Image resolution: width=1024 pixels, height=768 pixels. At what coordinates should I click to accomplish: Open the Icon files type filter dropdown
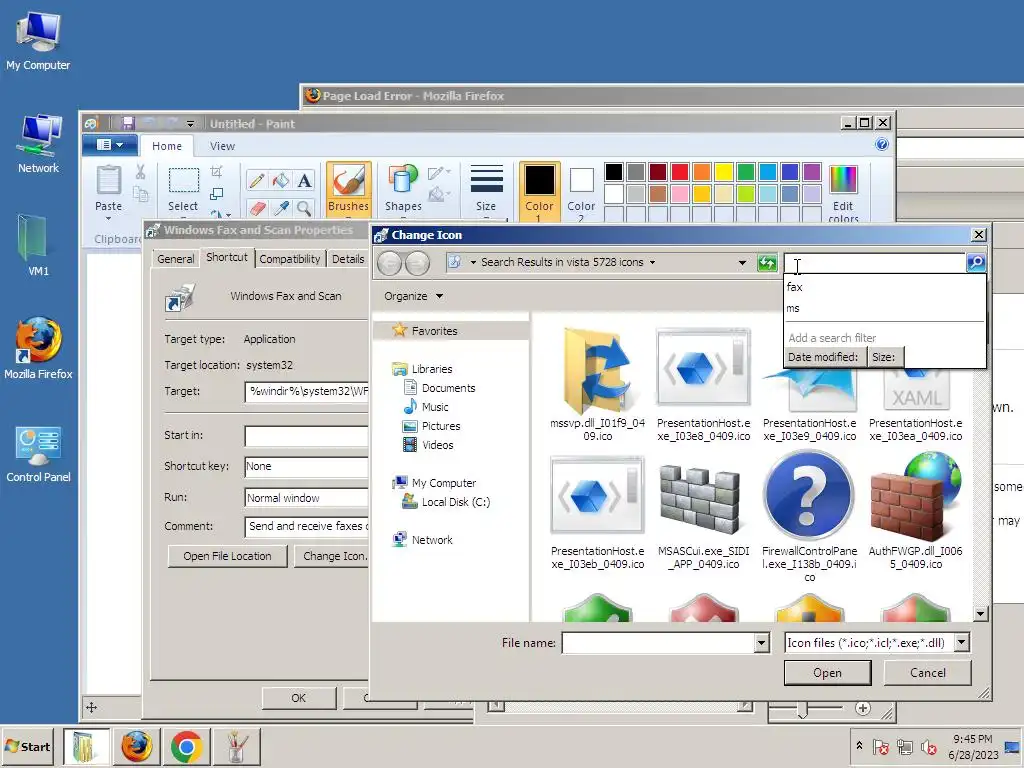(x=961, y=643)
